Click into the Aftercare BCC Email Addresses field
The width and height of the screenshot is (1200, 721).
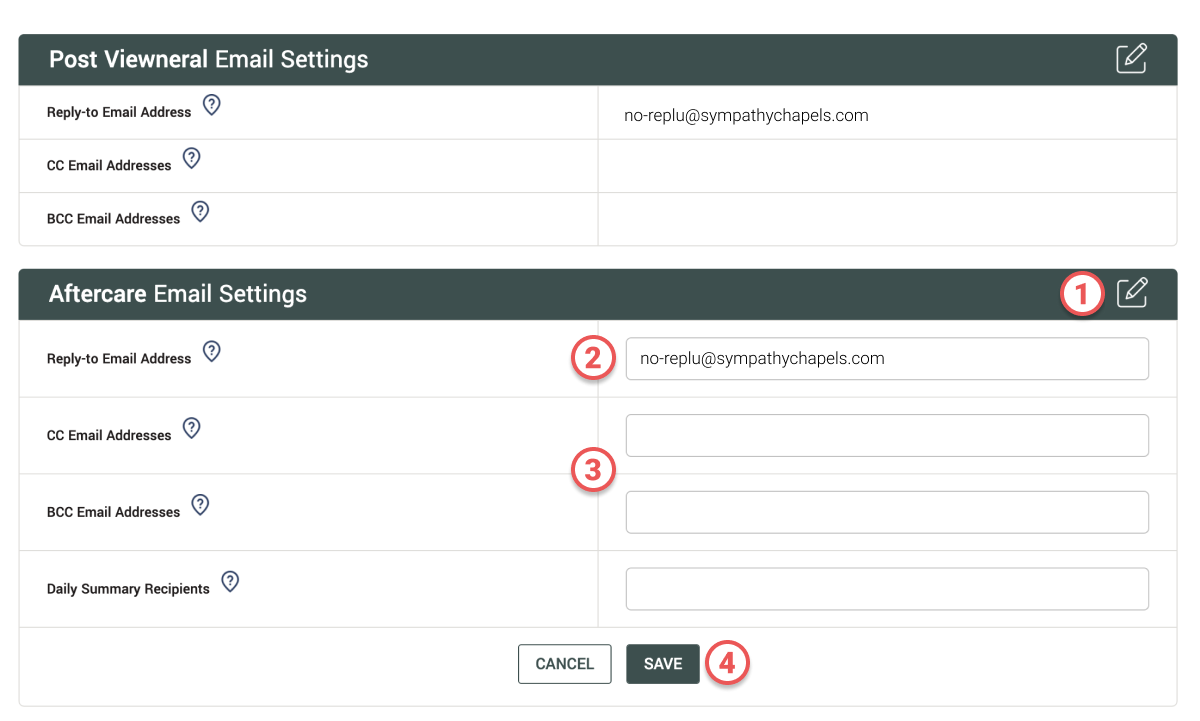pos(886,512)
